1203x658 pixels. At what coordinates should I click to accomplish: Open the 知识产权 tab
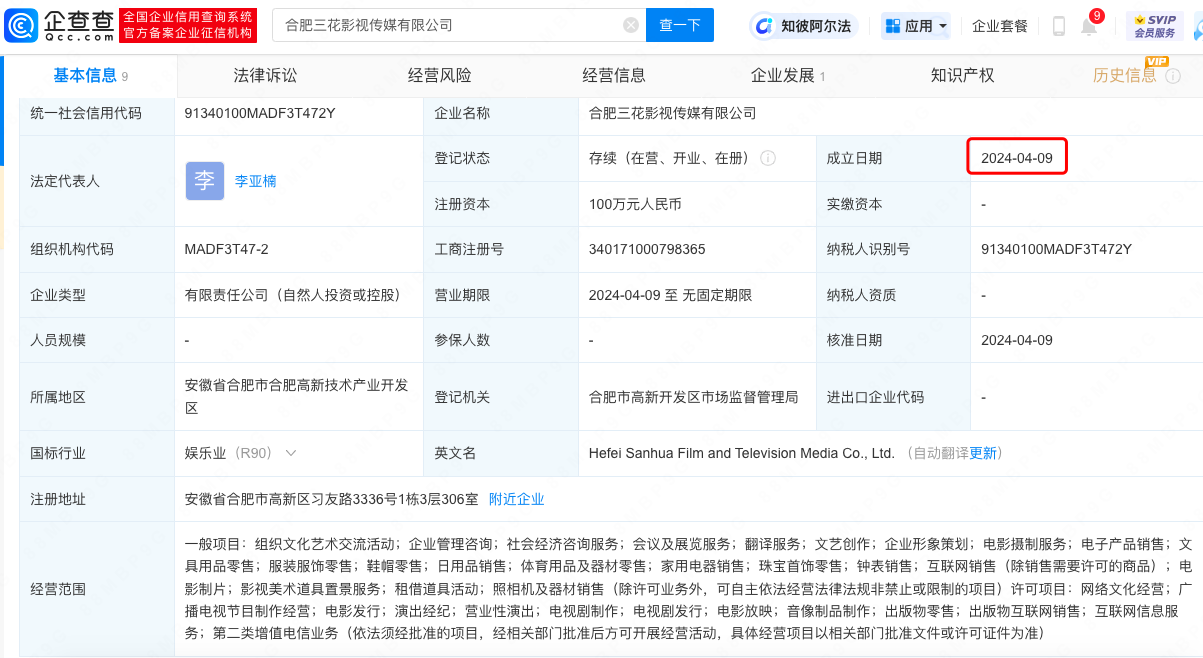(x=962, y=75)
